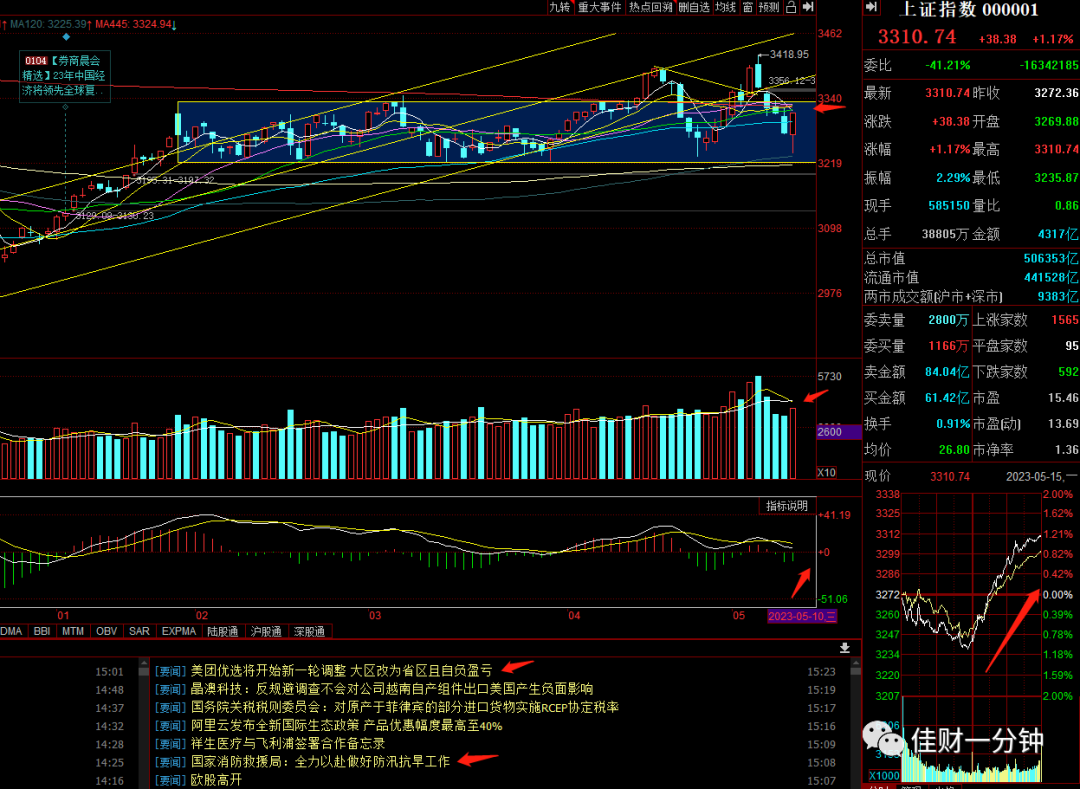Collapse quote panel with arrow icon beside 上证指数

click(x=872, y=7)
